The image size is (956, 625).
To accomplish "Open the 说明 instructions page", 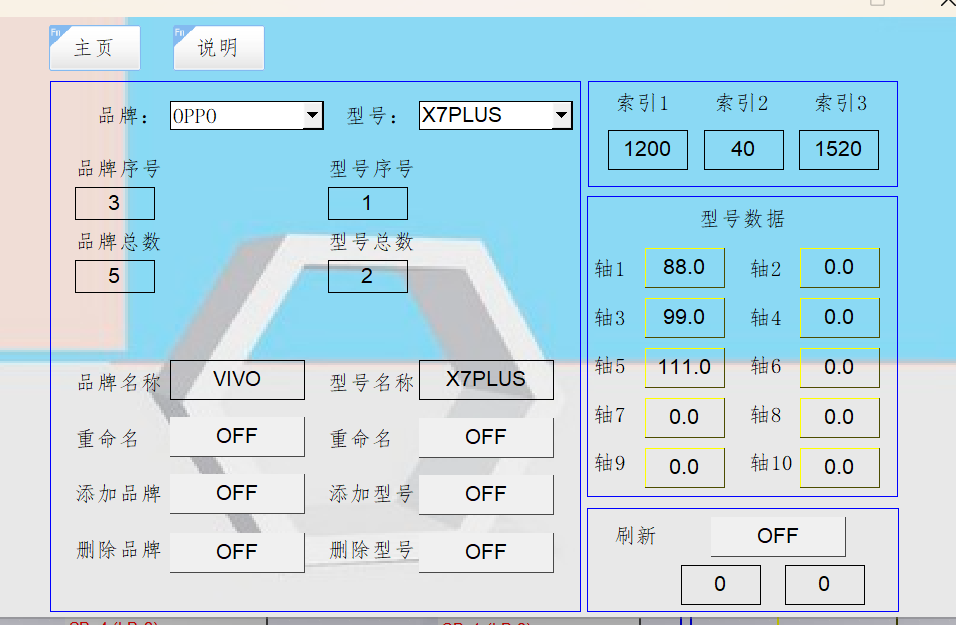I will pyautogui.click(x=218, y=48).
